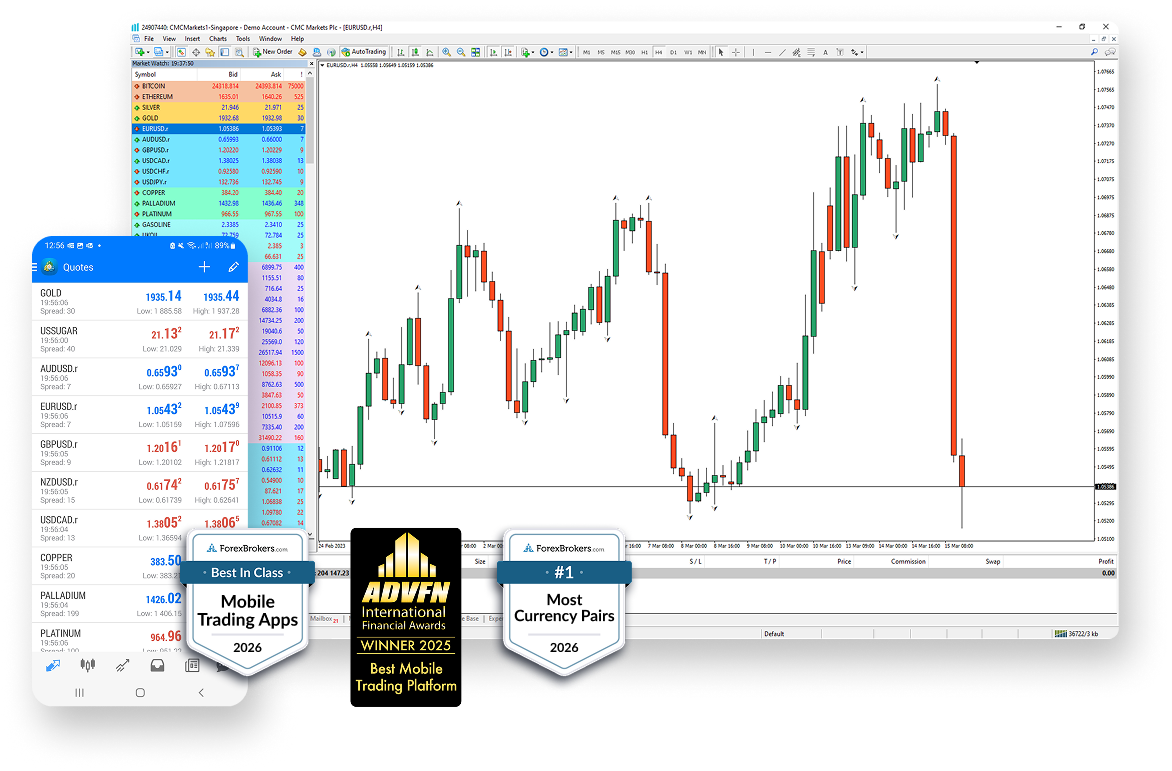Select the Line Chart icon

tap(429, 52)
